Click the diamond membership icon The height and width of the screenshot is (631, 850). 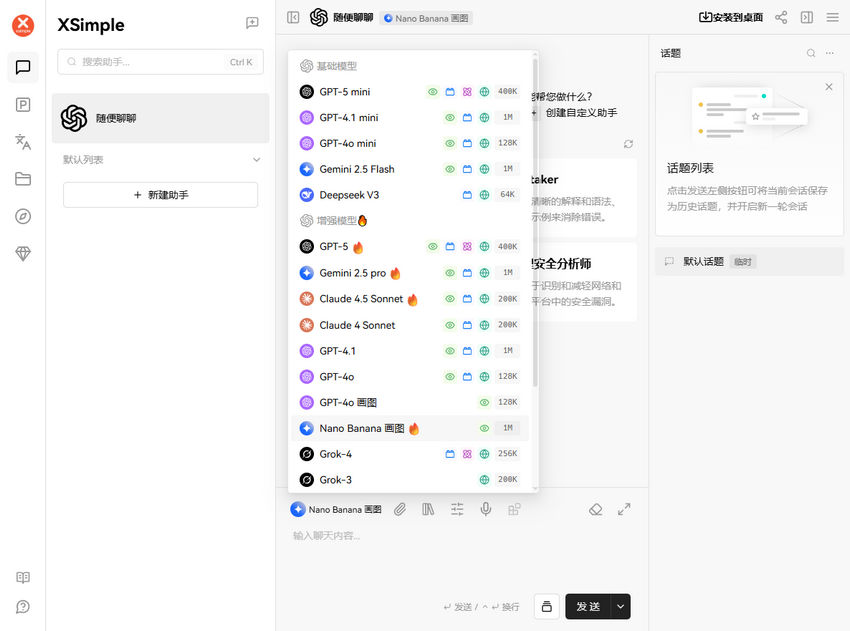pyautogui.click(x=23, y=254)
